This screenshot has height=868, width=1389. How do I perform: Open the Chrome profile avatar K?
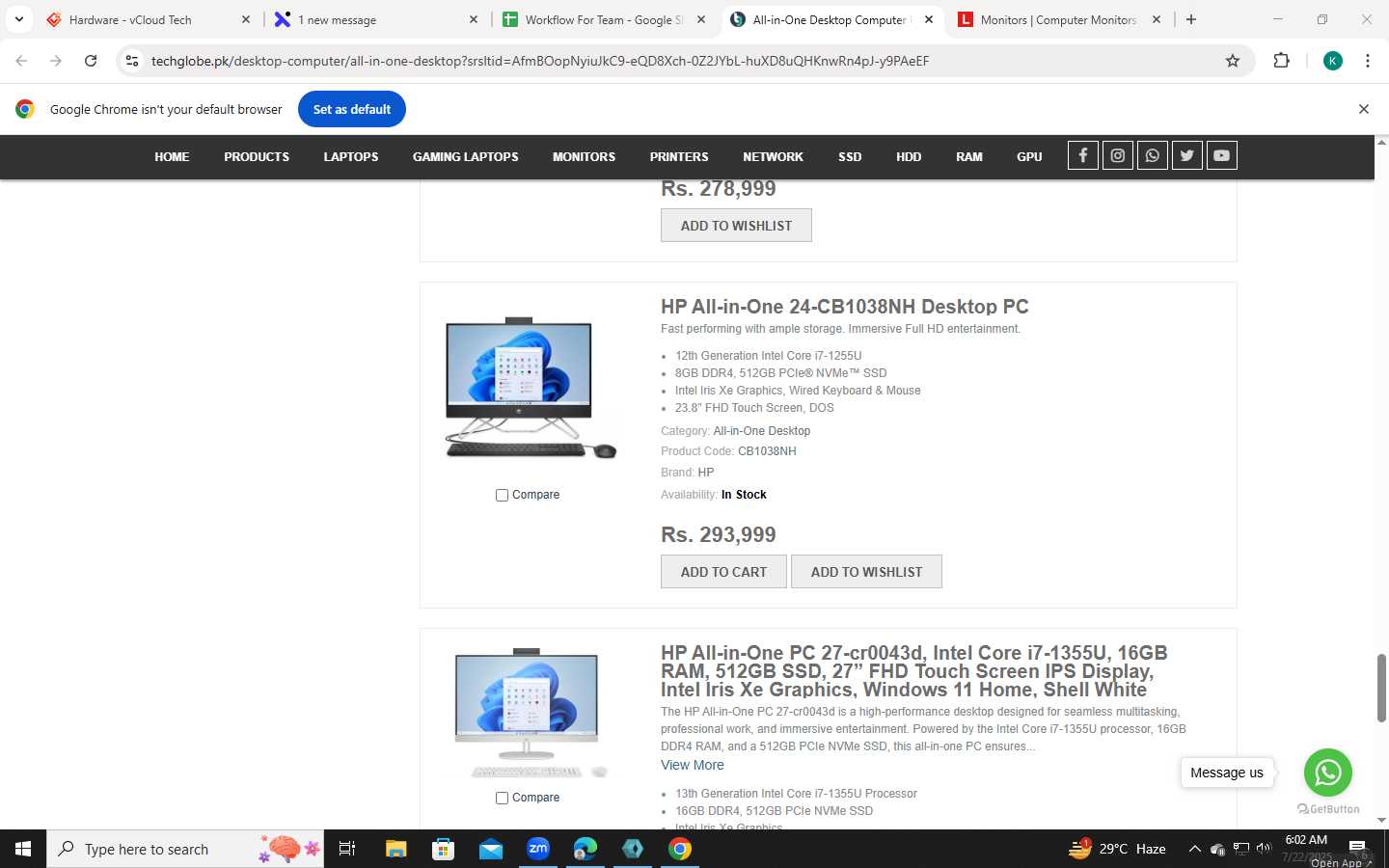click(1333, 61)
